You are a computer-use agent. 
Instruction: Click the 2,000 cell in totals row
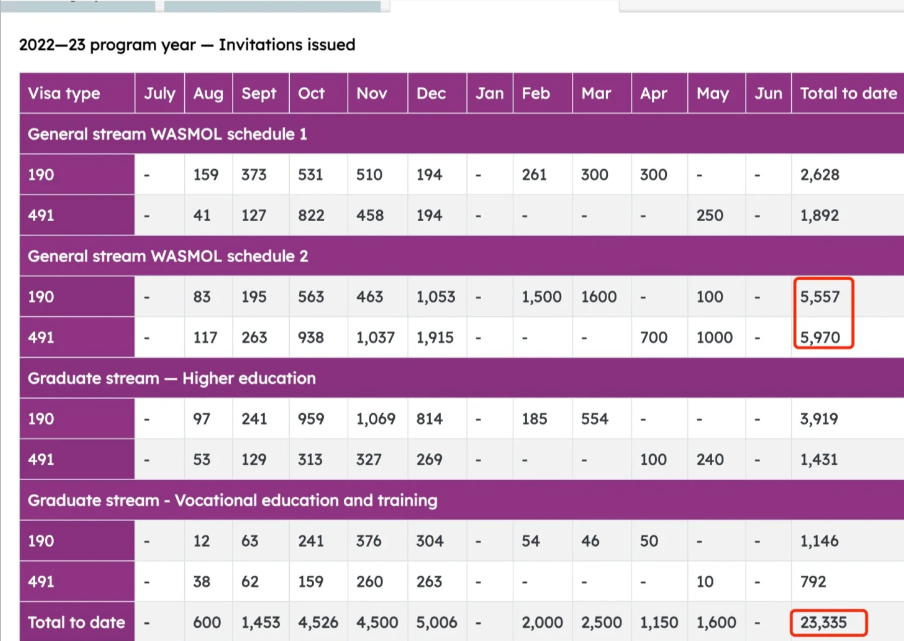coord(543,623)
